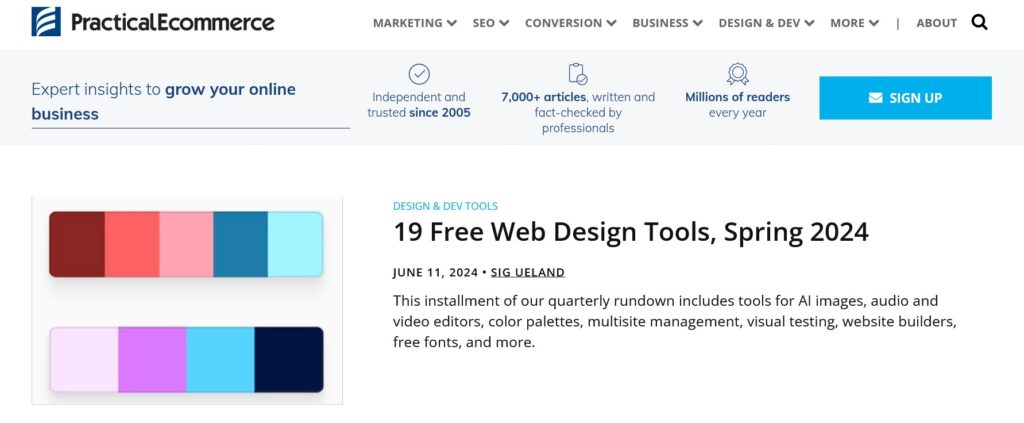Click the navy swatch in bottom palette
Viewport: 1024px width, 423px height.
(289, 360)
